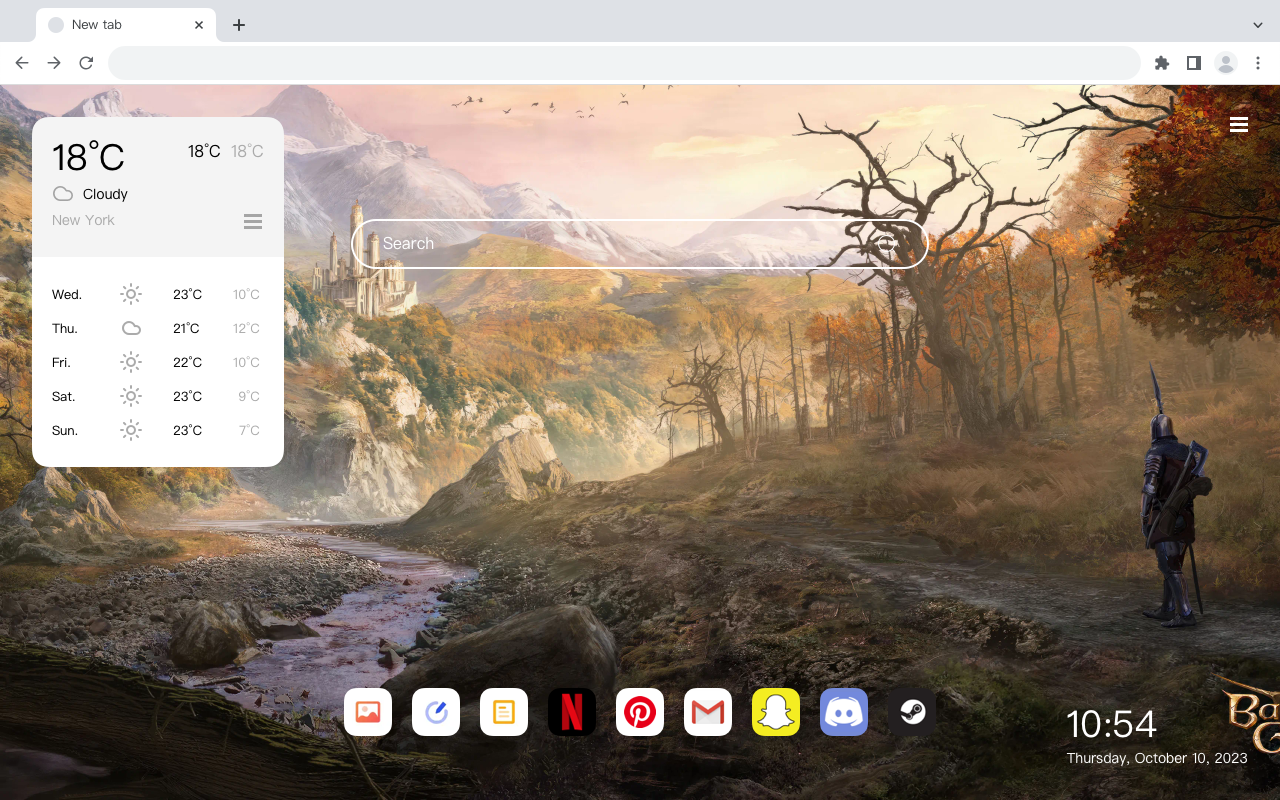This screenshot has height=800, width=1280.
Task: Click Thursday's 21°C high temperature
Action: point(187,328)
